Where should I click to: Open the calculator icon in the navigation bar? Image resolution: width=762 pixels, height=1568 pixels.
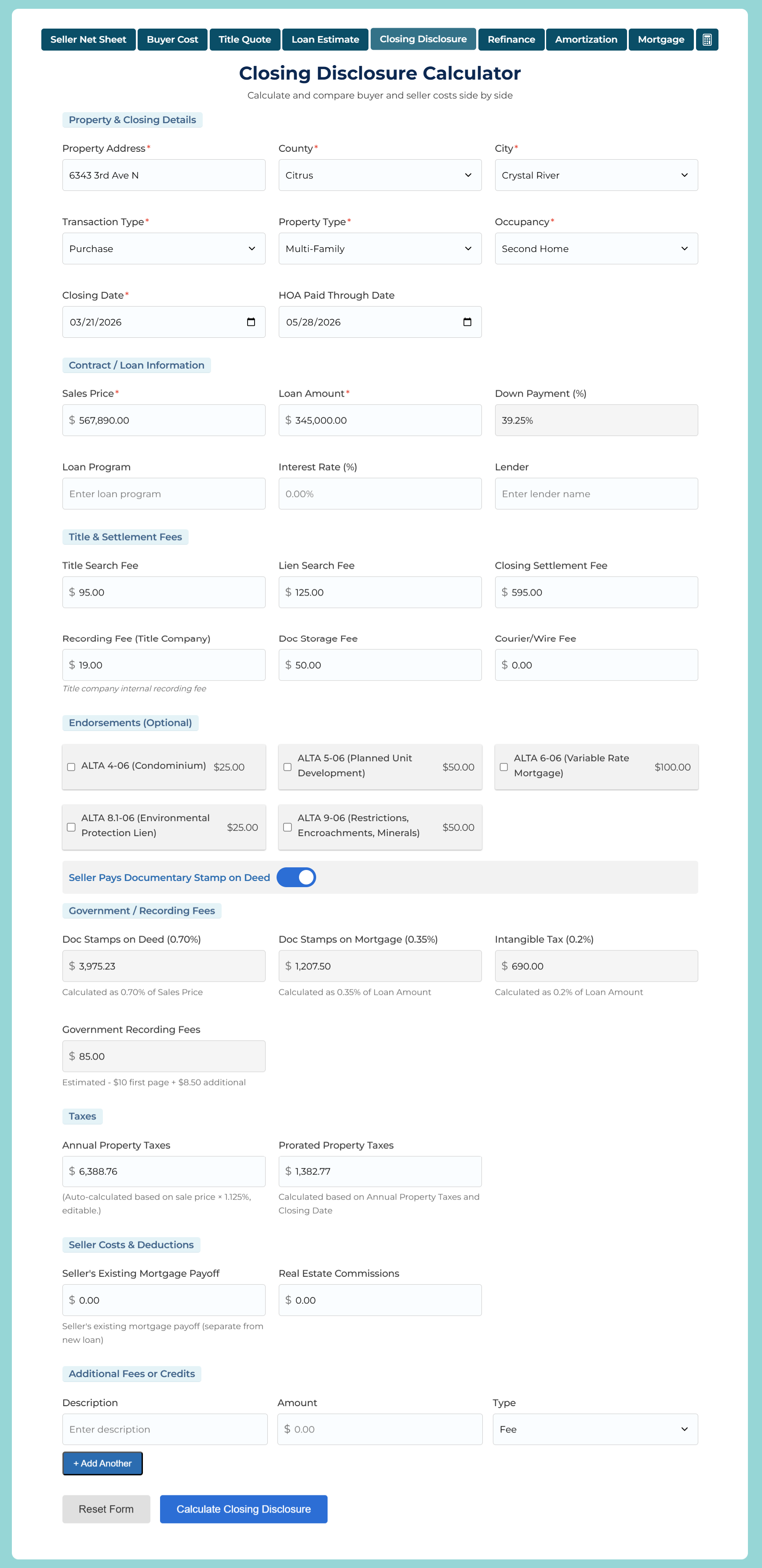[707, 39]
